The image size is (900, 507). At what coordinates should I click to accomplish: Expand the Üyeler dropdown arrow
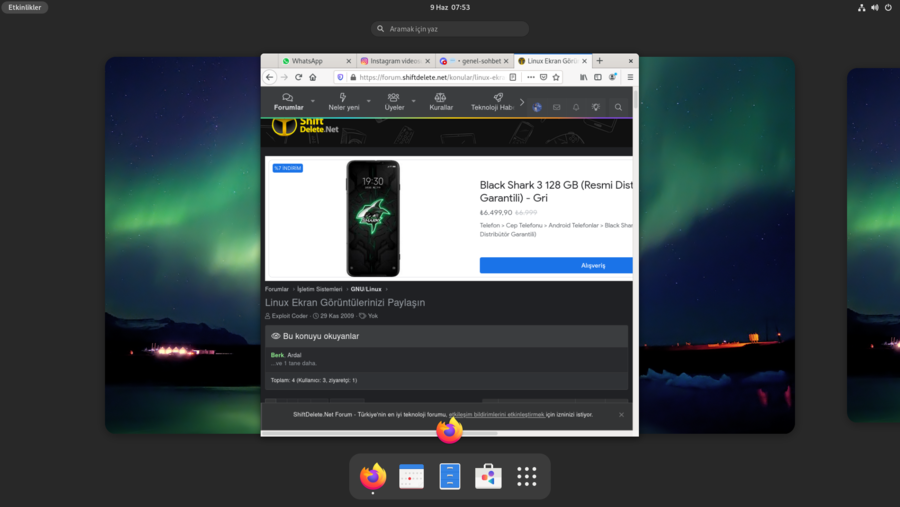click(x=413, y=102)
